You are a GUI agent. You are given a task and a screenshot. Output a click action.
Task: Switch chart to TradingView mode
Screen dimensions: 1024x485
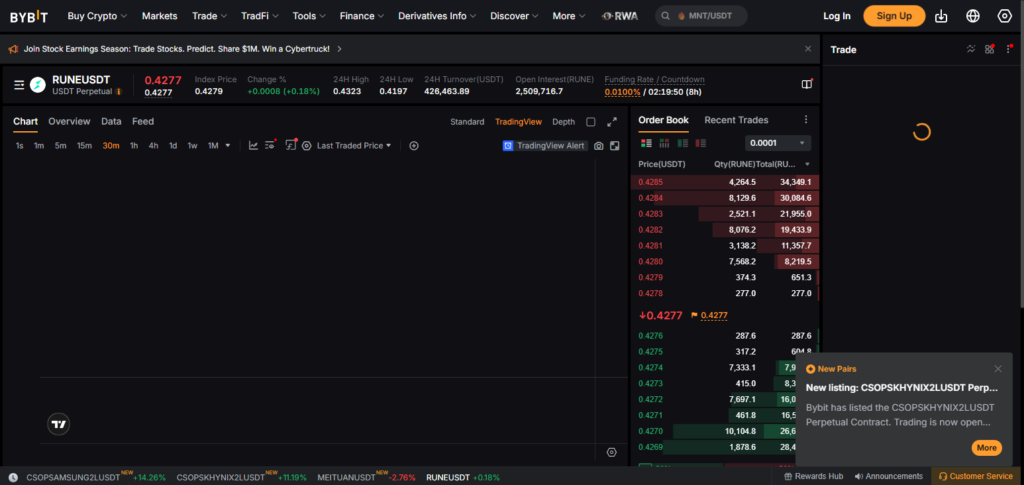(519, 121)
